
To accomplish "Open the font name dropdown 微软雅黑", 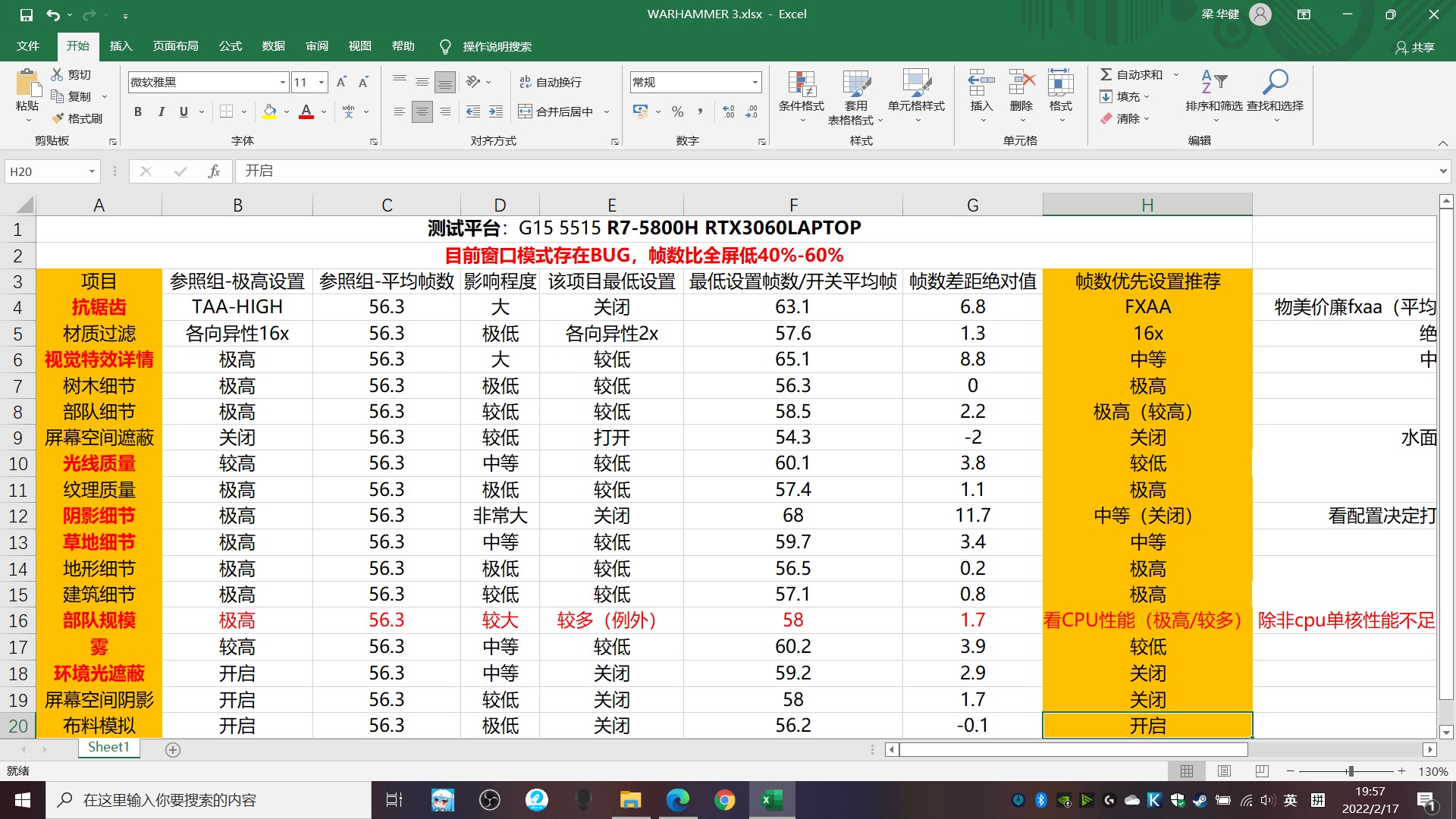I will click(283, 82).
